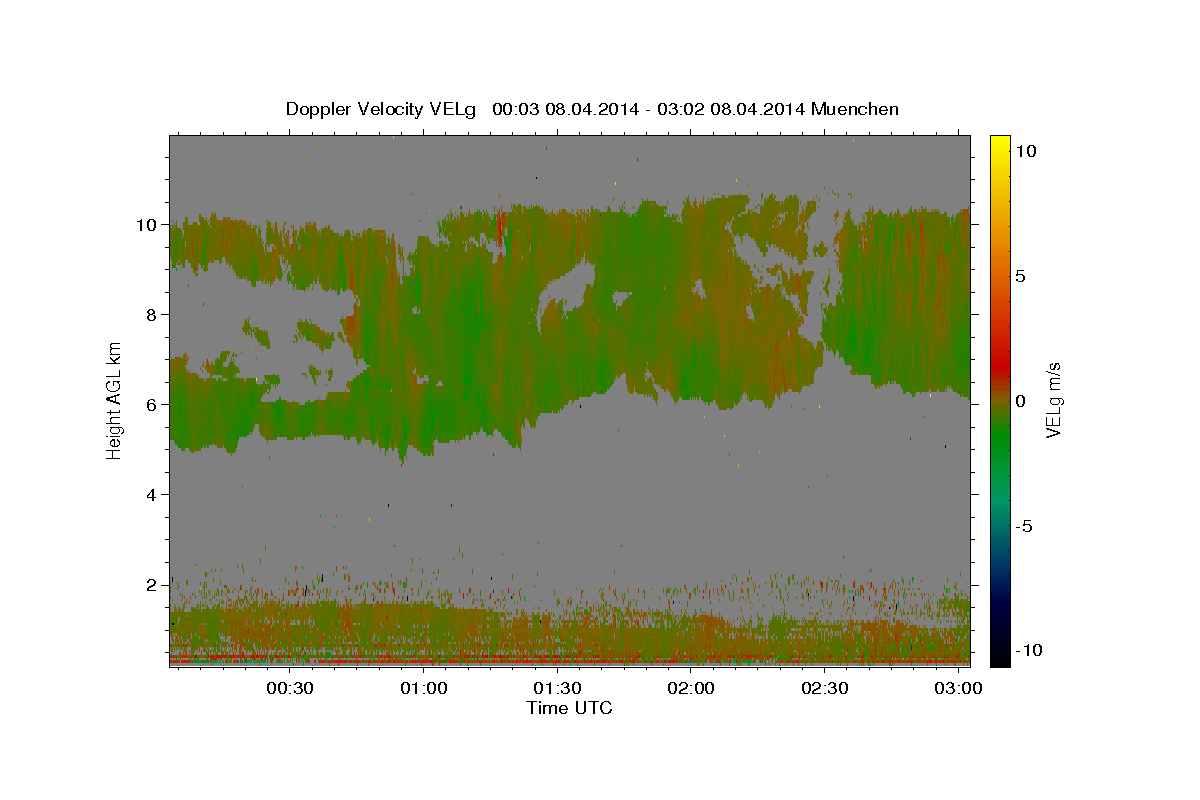The width and height of the screenshot is (1200, 800).
Task: Click the height tick label 4
Action: [x=152, y=495]
